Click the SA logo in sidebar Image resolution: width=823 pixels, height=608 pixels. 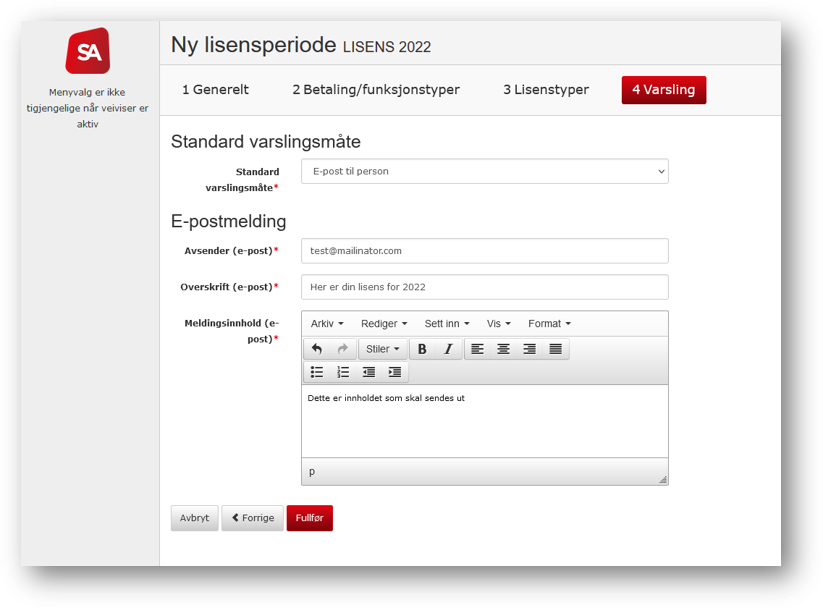(x=88, y=51)
